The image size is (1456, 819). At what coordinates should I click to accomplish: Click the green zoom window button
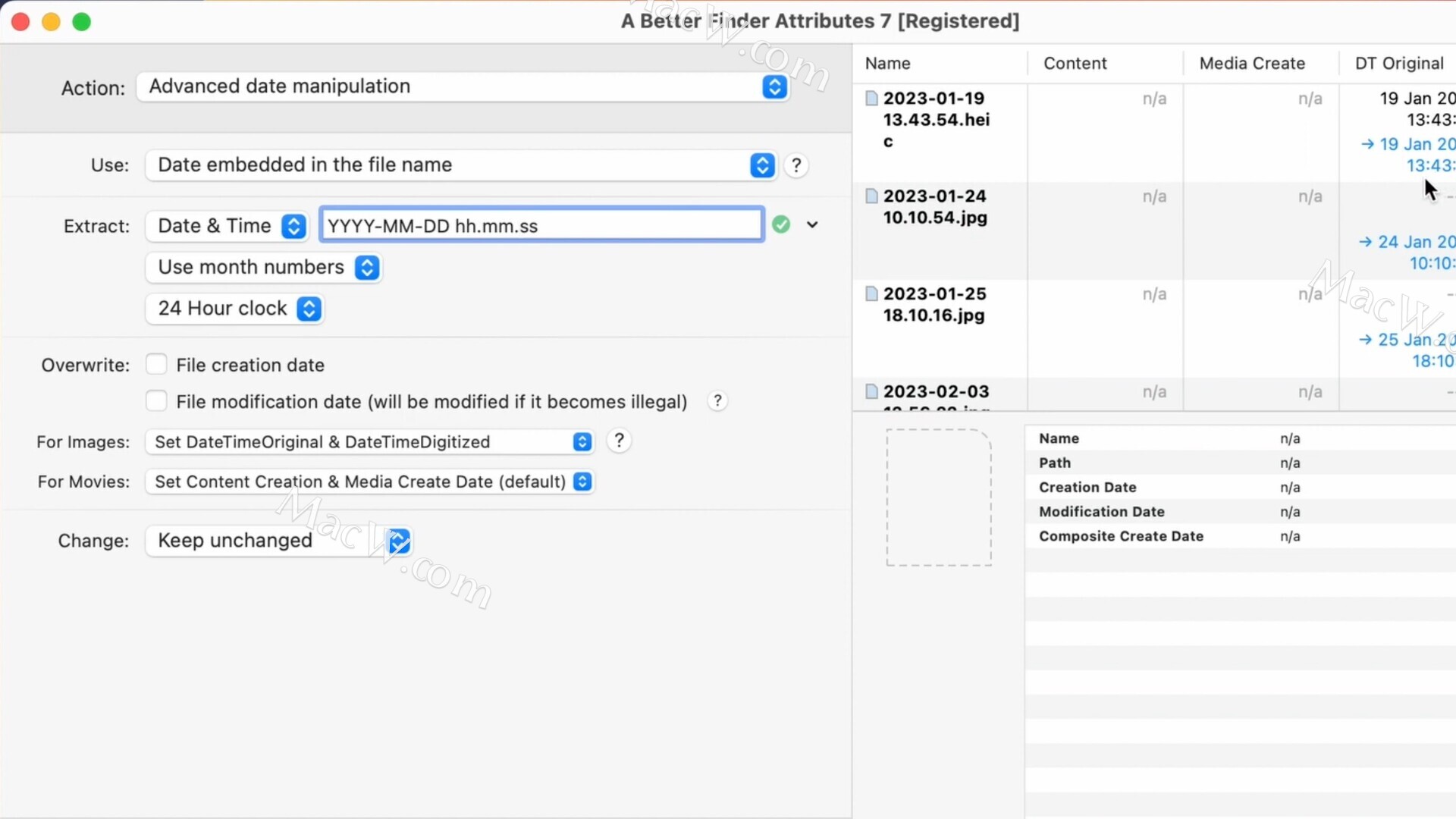(81, 22)
